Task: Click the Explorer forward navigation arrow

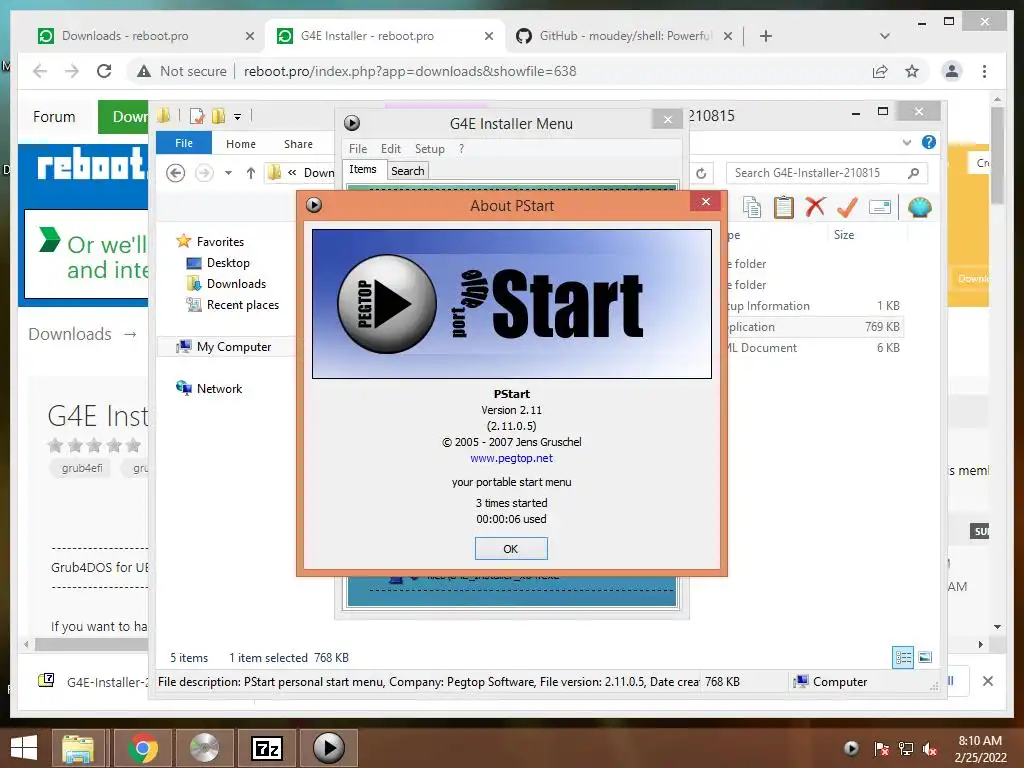Action: coord(204,173)
